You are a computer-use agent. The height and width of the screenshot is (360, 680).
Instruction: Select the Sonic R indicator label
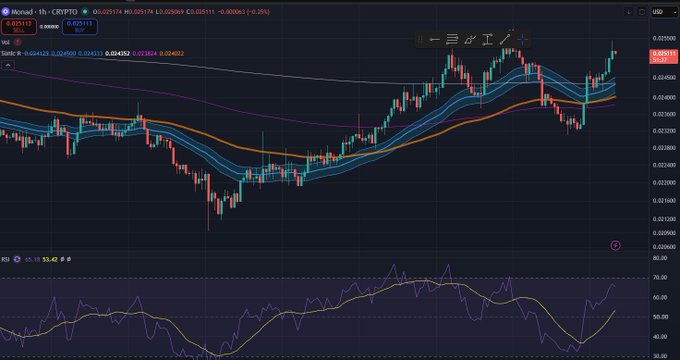pos(11,53)
